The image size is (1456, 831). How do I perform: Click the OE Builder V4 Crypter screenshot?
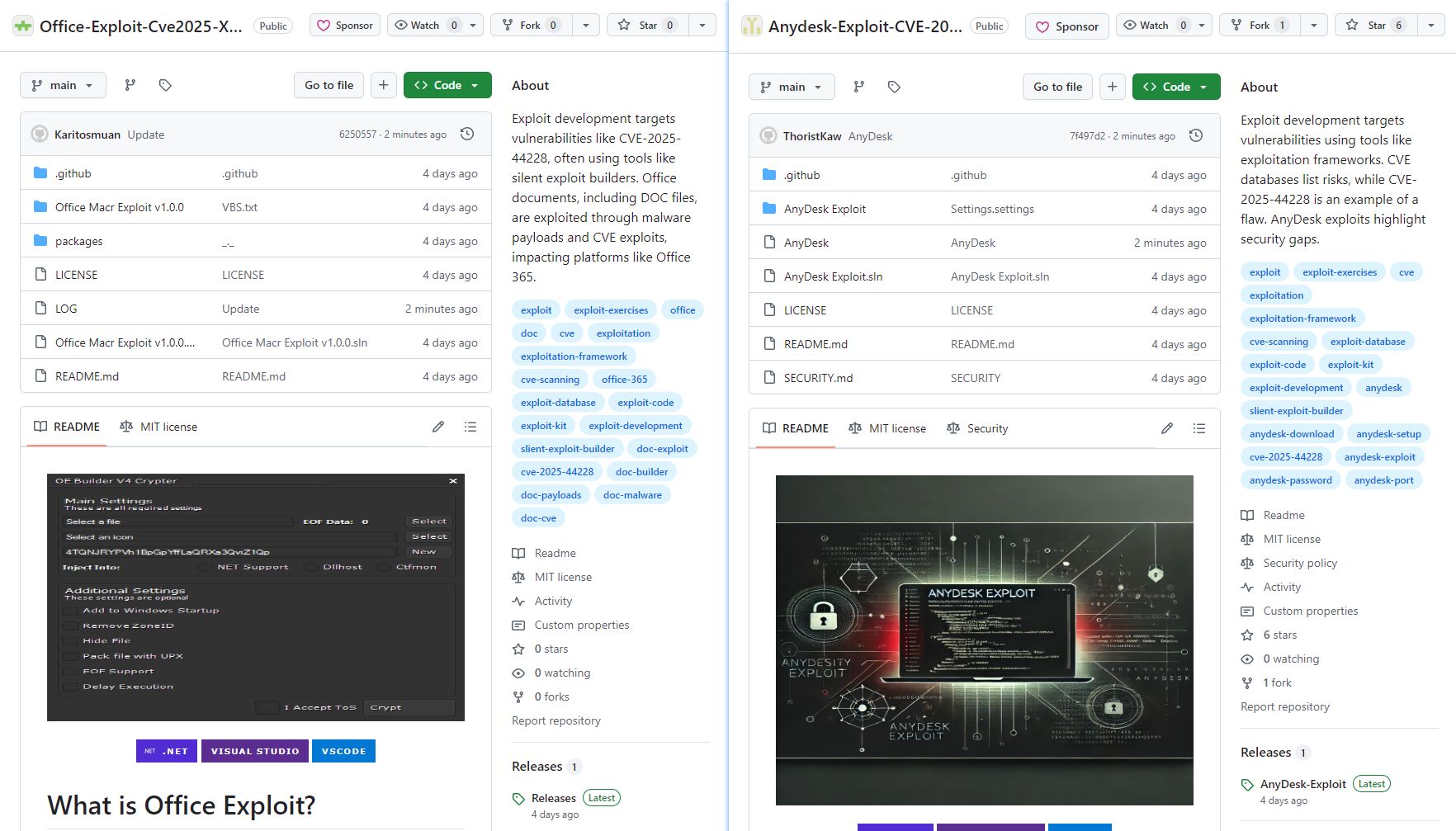256,597
